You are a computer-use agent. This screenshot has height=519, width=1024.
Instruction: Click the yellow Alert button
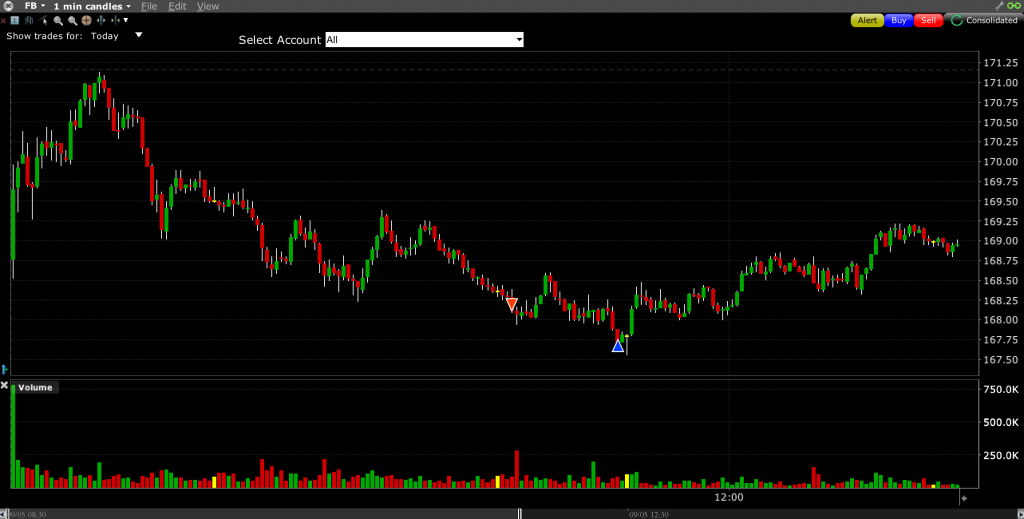coord(866,20)
